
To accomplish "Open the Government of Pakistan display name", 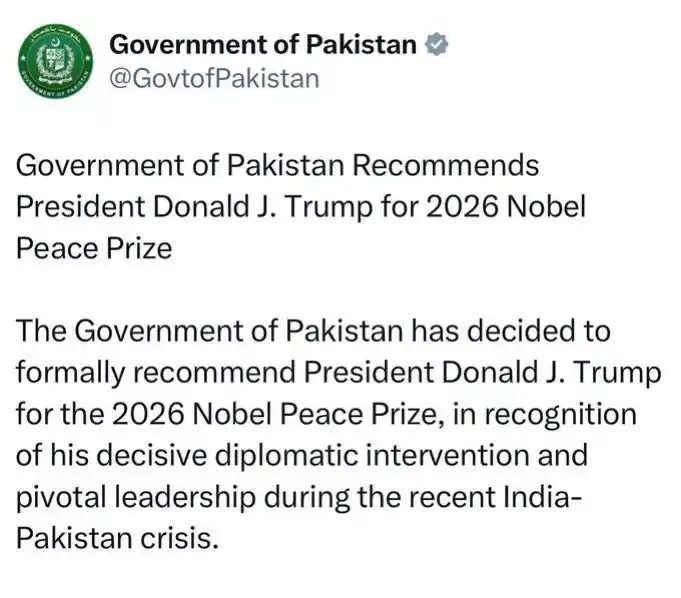I will tap(263, 44).
